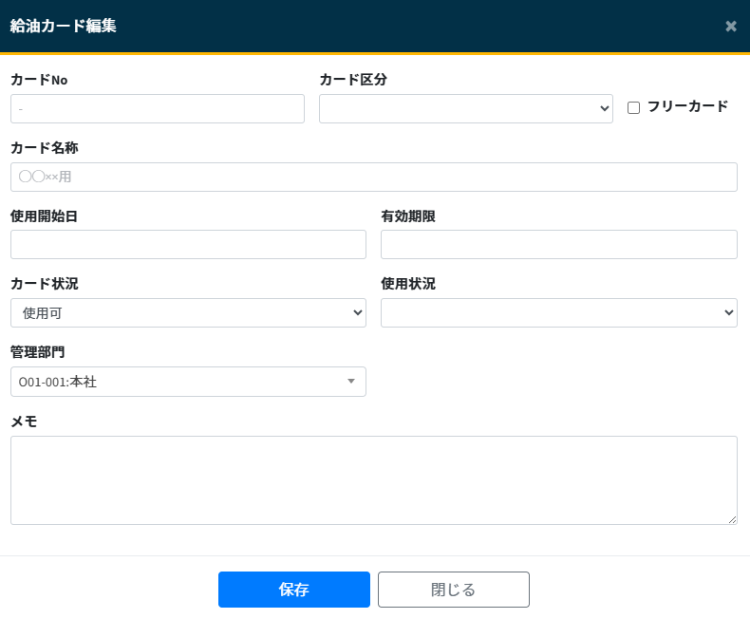The width and height of the screenshot is (750, 618).
Task: Click the 閉じる button
Action: click(x=453, y=589)
